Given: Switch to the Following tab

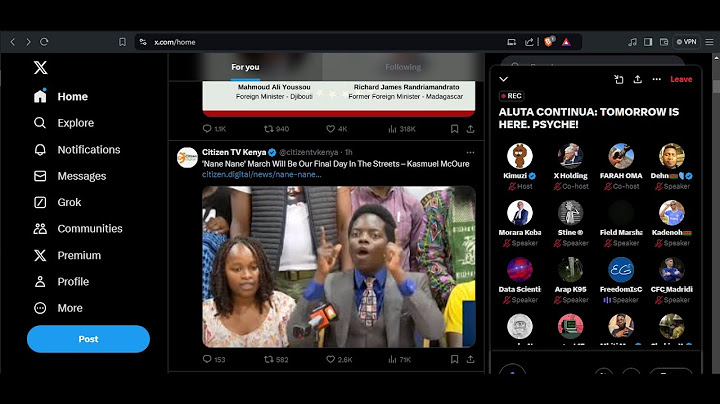Looking at the screenshot, I should [403, 67].
